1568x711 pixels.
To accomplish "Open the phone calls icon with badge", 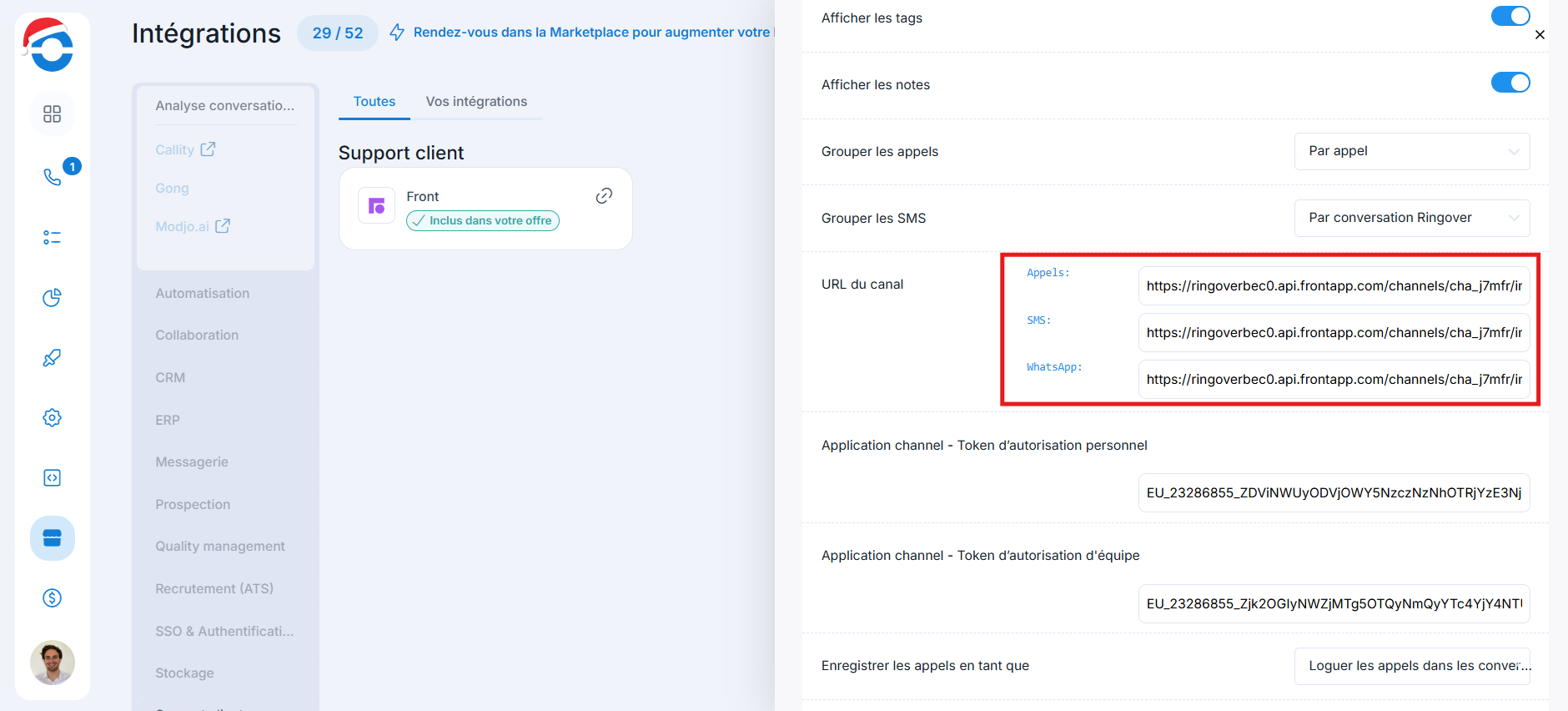I will click(53, 176).
